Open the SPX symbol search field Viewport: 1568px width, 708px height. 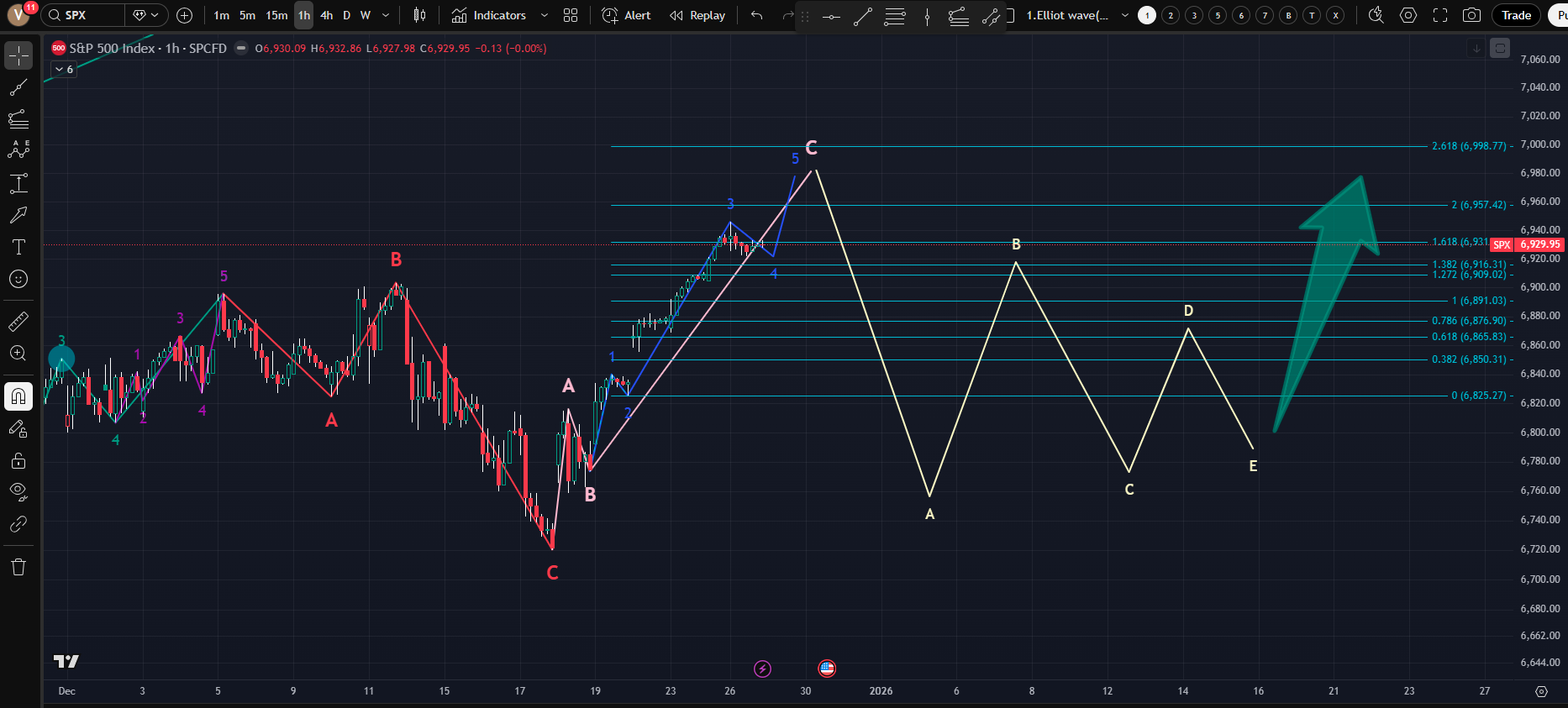click(x=84, y=15)
